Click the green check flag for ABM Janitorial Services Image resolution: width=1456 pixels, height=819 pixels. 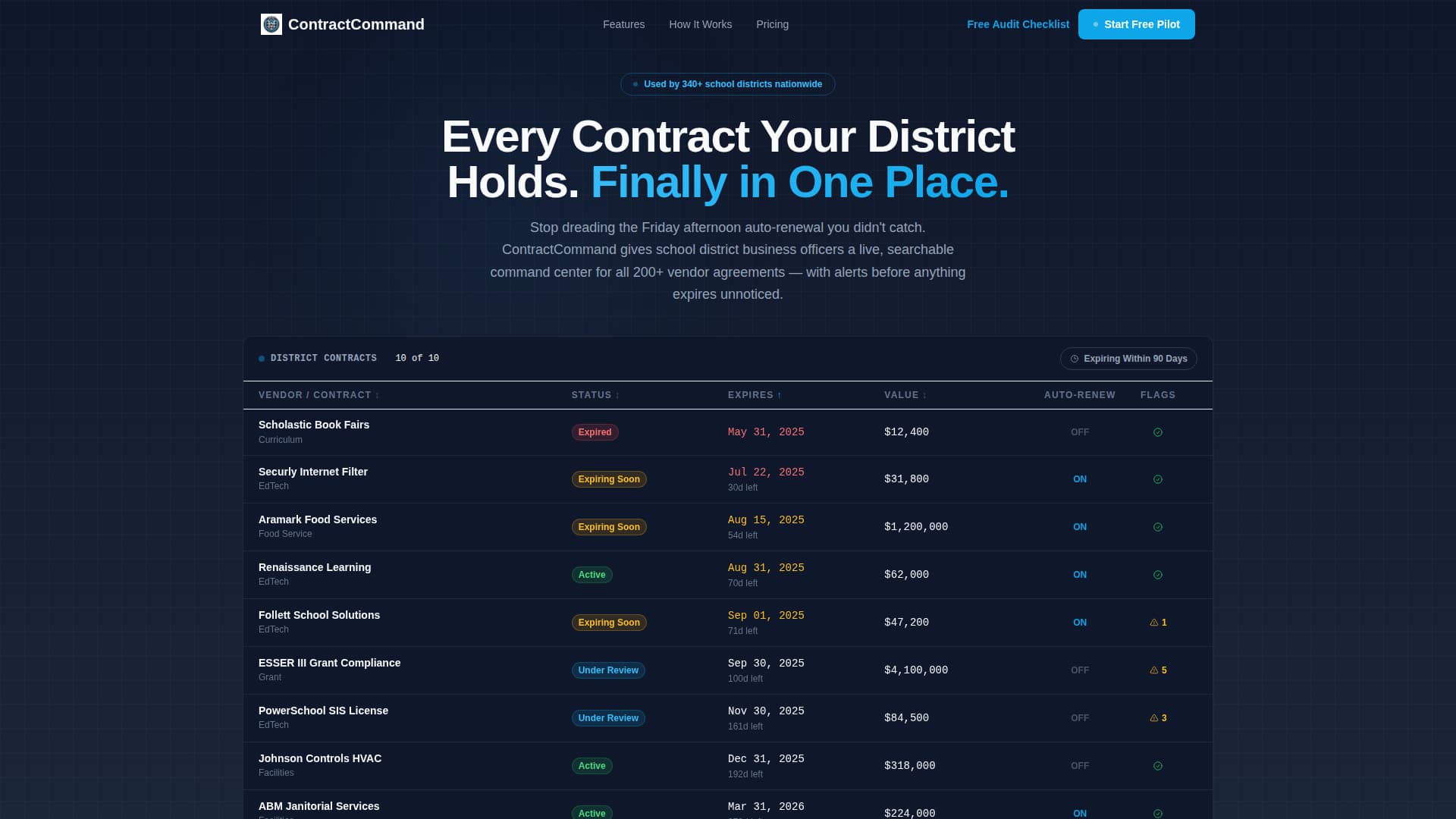pyautogui.click(x=1157, y=814)
